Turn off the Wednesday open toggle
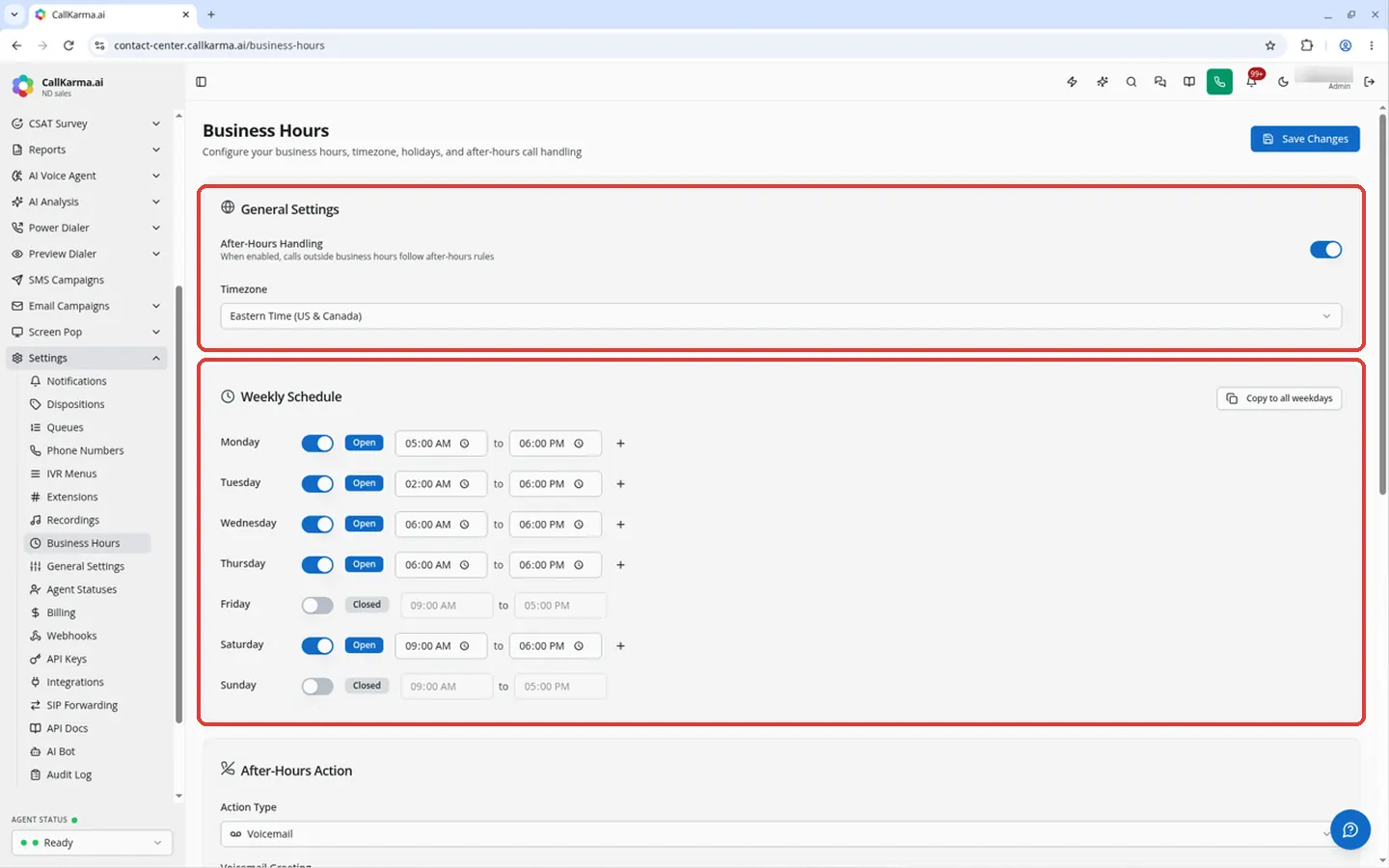Image resolution: width=1389 pixels, height=868 pixels. (317, 525)
